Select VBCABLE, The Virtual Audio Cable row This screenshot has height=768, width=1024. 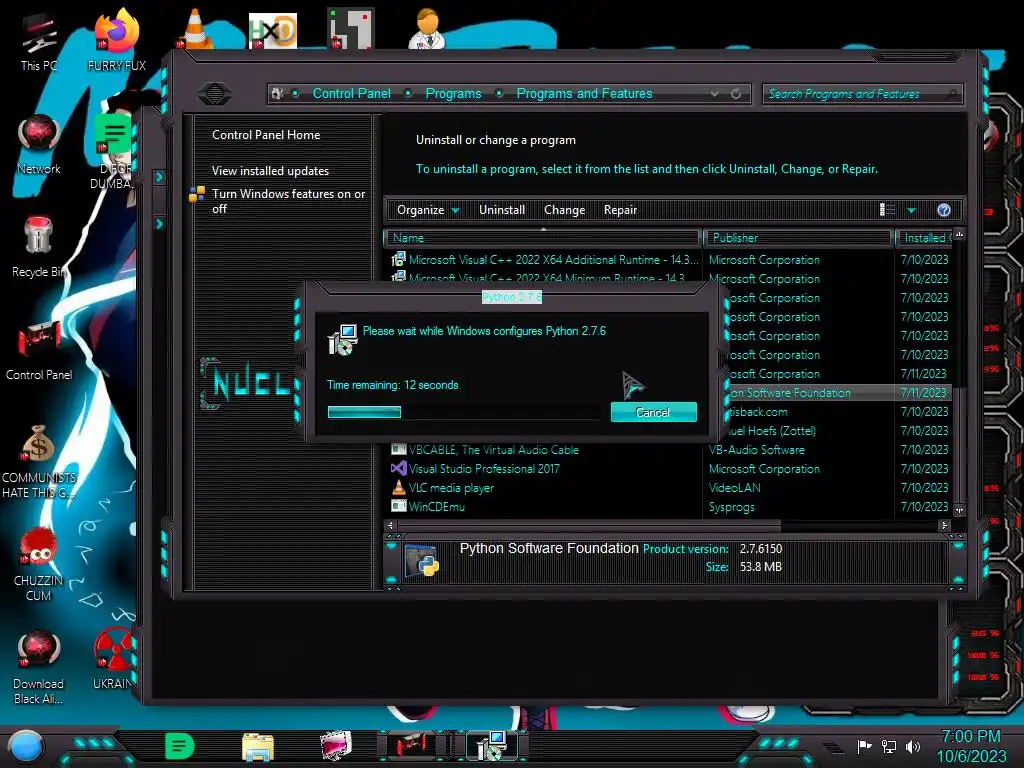(x=670, y=449)
